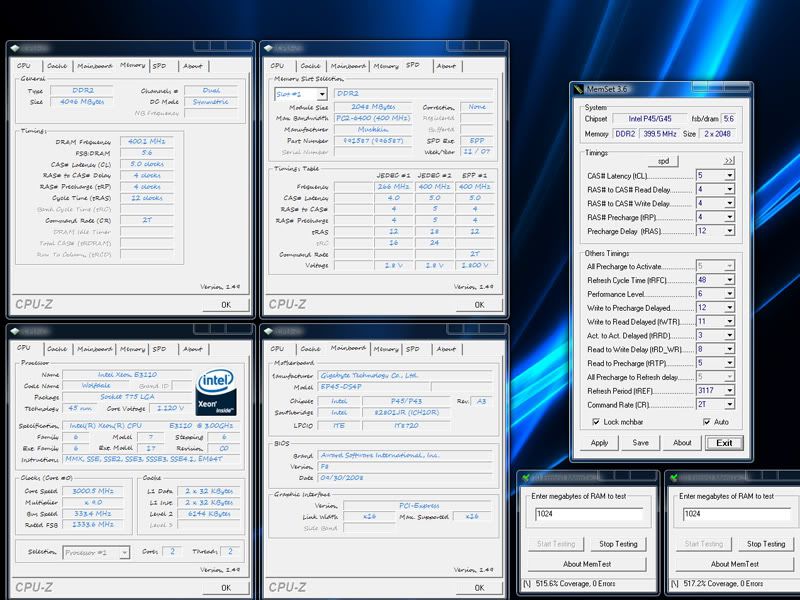
Task: Click the Rated FSB value 1333.6 MHz
Action: click(x=92, y=524)
